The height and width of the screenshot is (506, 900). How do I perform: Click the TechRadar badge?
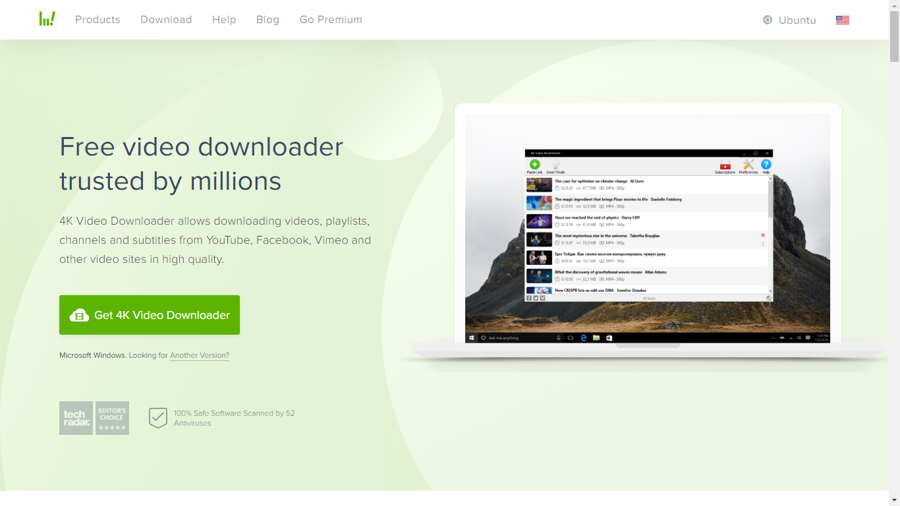pos(76,418)
